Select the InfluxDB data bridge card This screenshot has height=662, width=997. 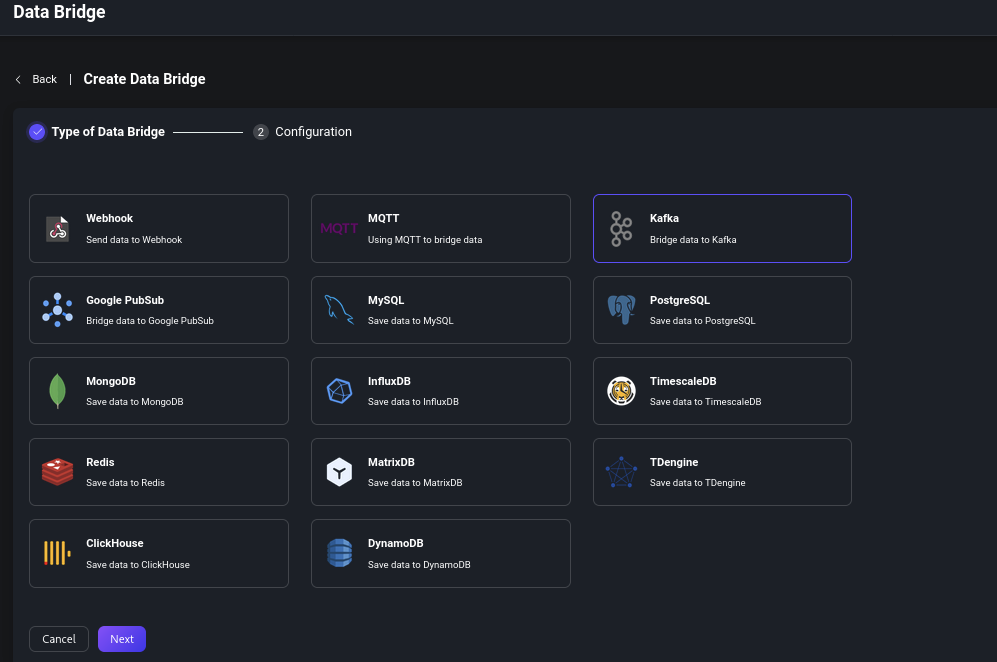coord(440,391)
